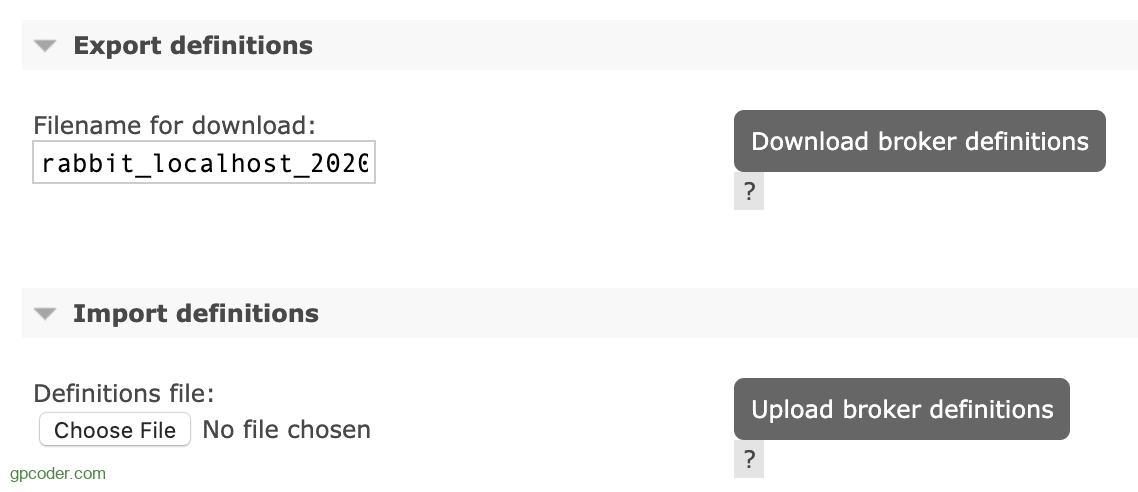Click the "Filename for download:" label
Image resolution: width=1138 pixels, height=492 pixels.
coord(174,126)
